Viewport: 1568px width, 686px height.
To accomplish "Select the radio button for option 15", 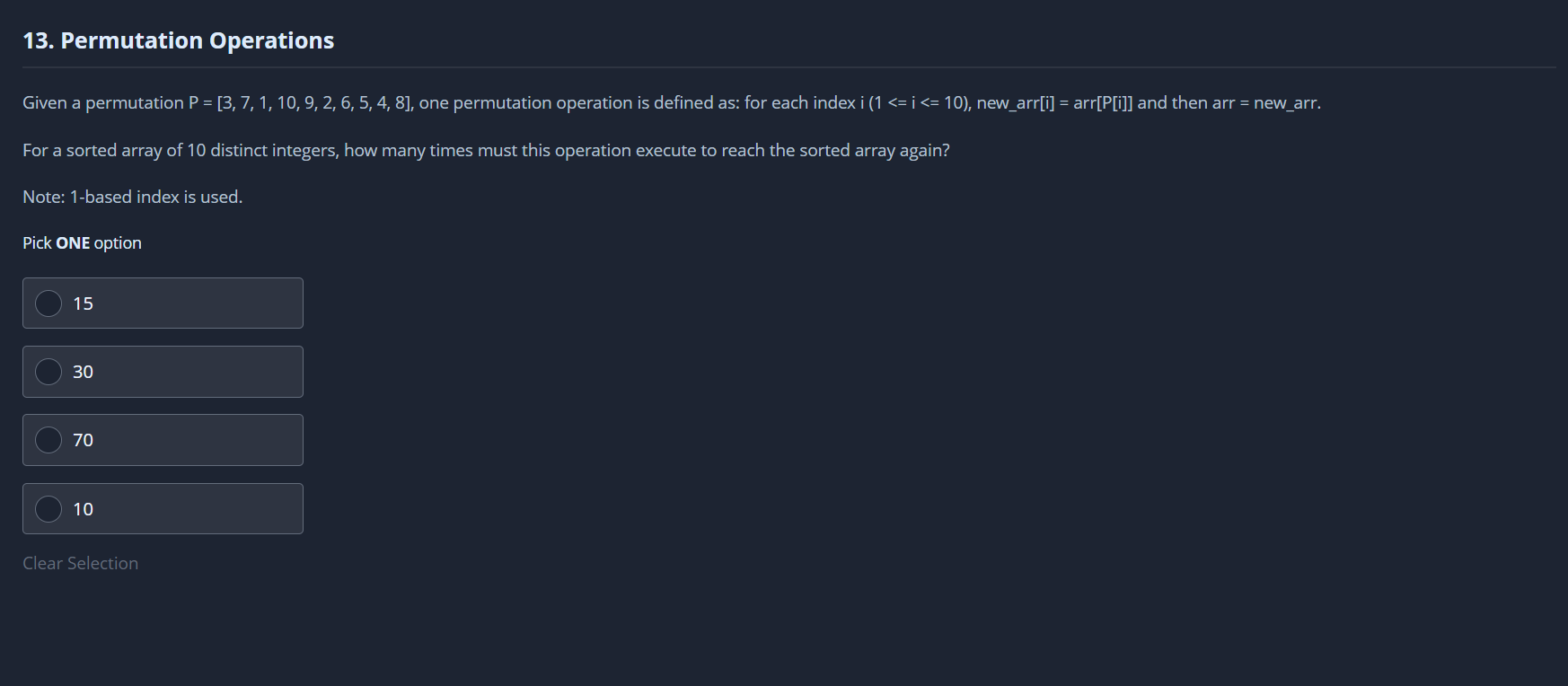I will click(x=48, y=303).
